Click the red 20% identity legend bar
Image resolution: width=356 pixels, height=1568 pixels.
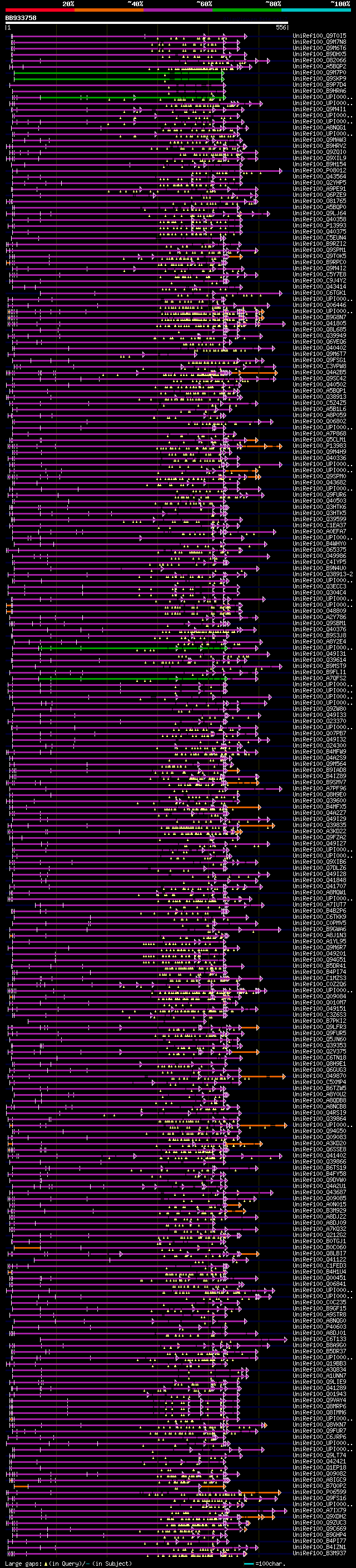click(39, 10)
